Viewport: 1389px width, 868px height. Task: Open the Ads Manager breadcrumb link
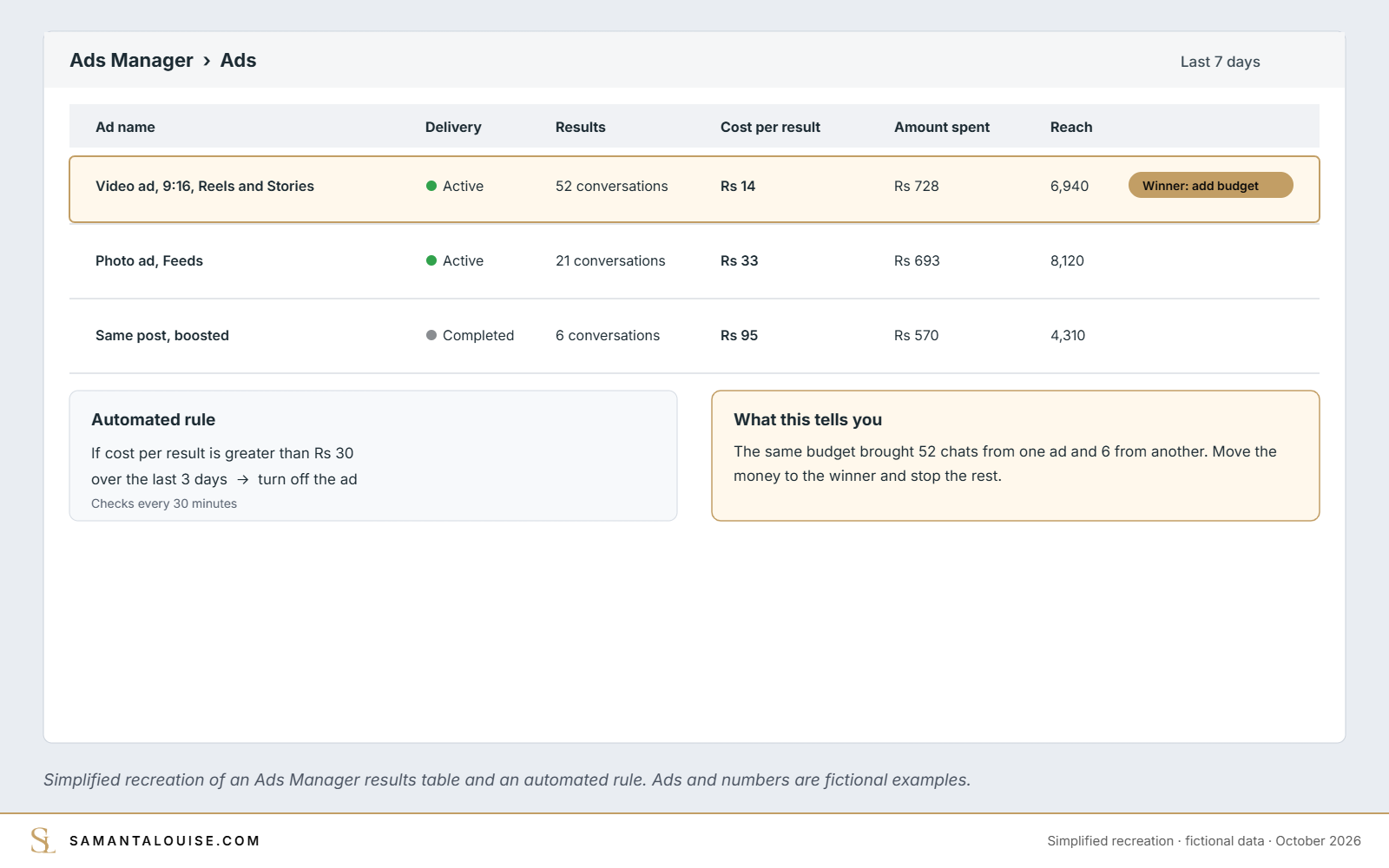(131, 61)
